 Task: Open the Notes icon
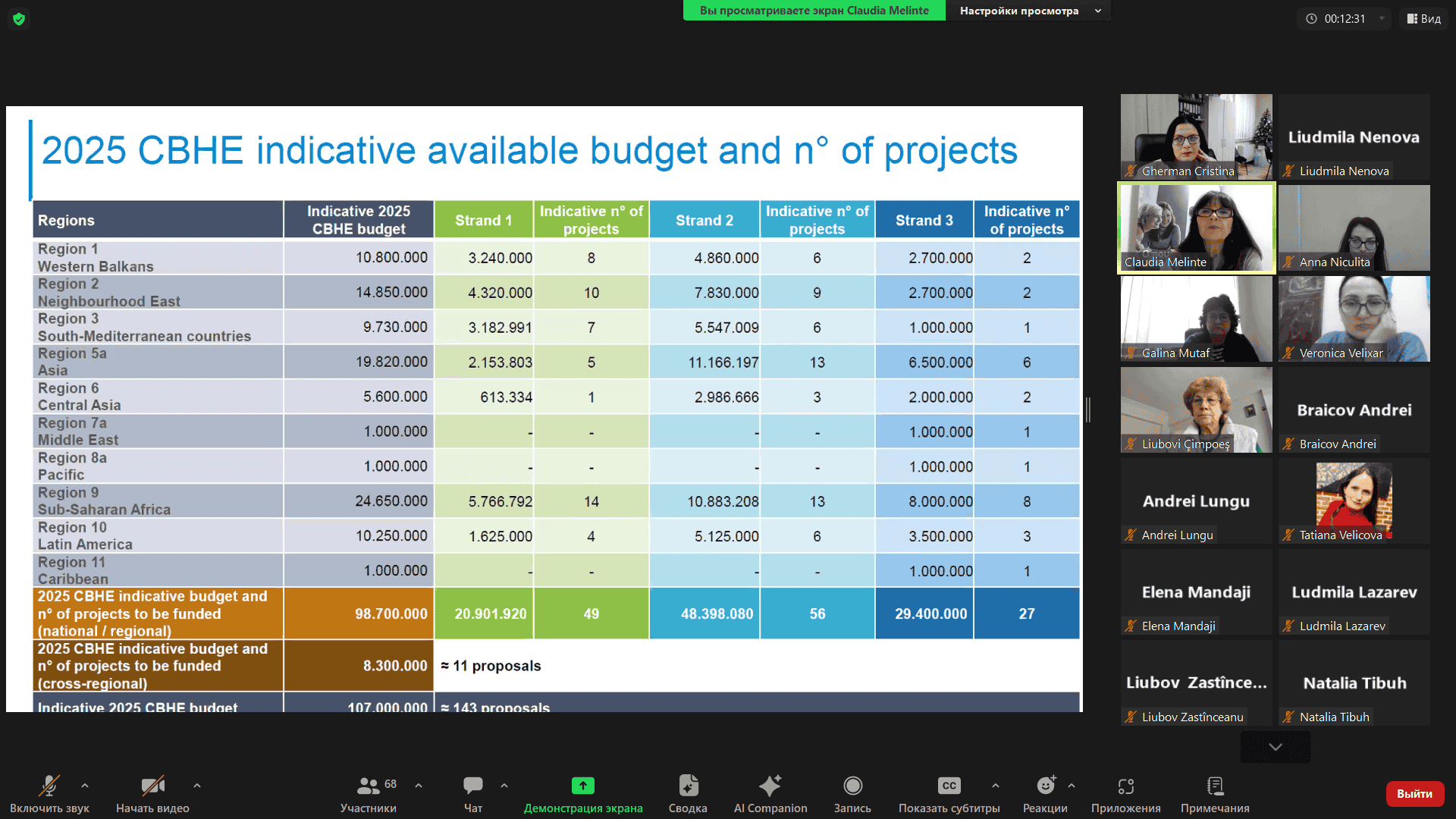1215,786
